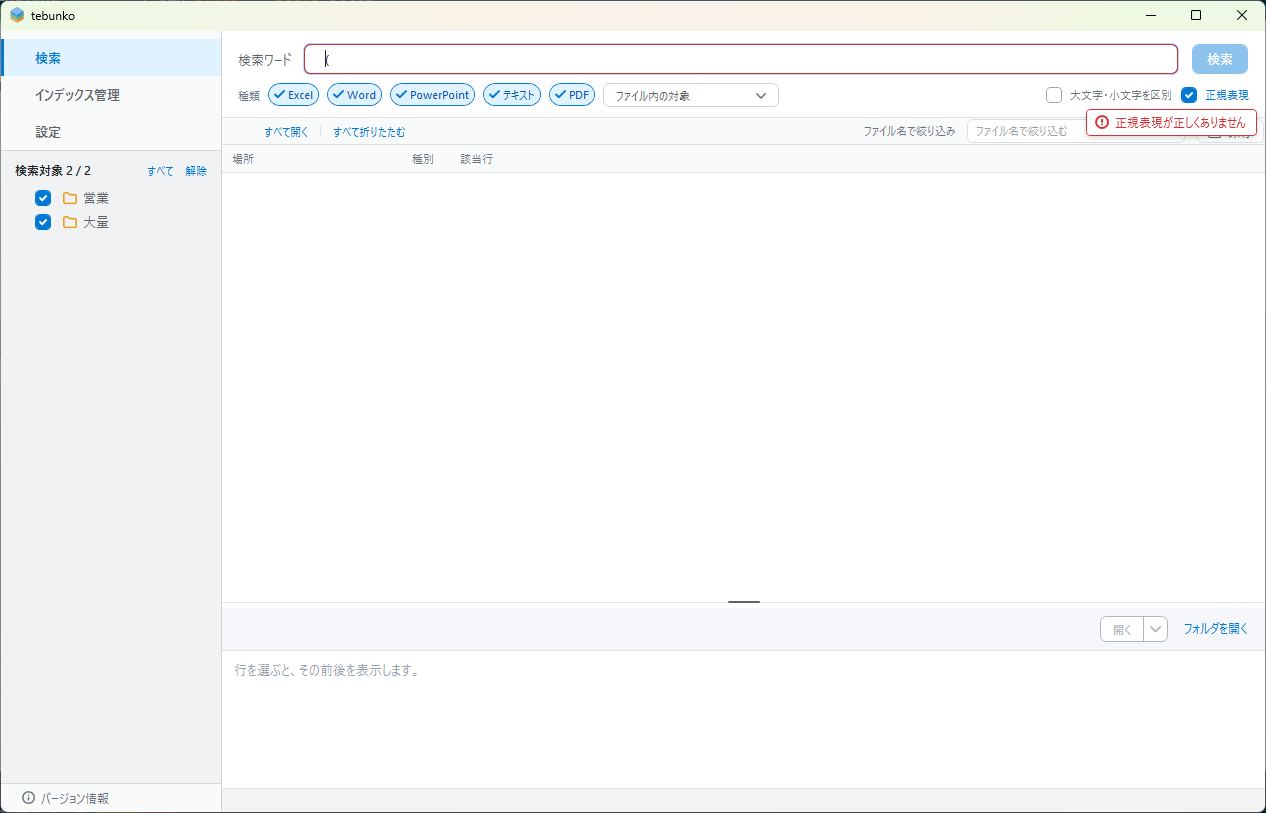Toggle the PDF file type filter

(572, 95)
